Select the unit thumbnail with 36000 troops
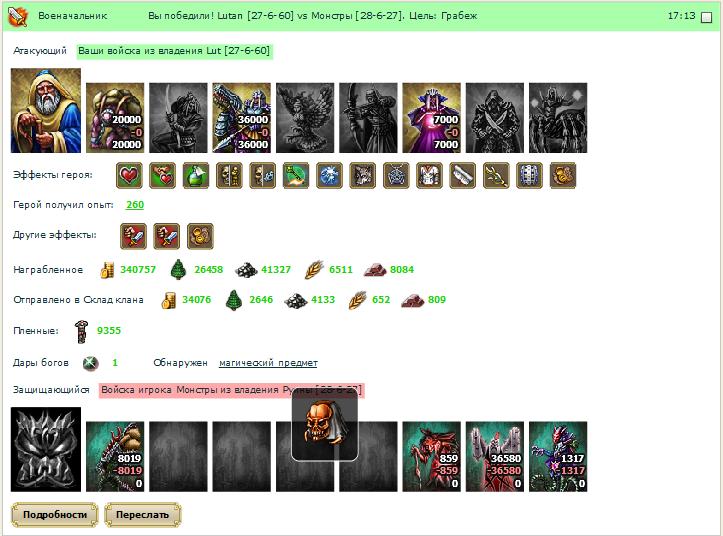This screenshot has height=536, width=723. click(x=242, y=118)
